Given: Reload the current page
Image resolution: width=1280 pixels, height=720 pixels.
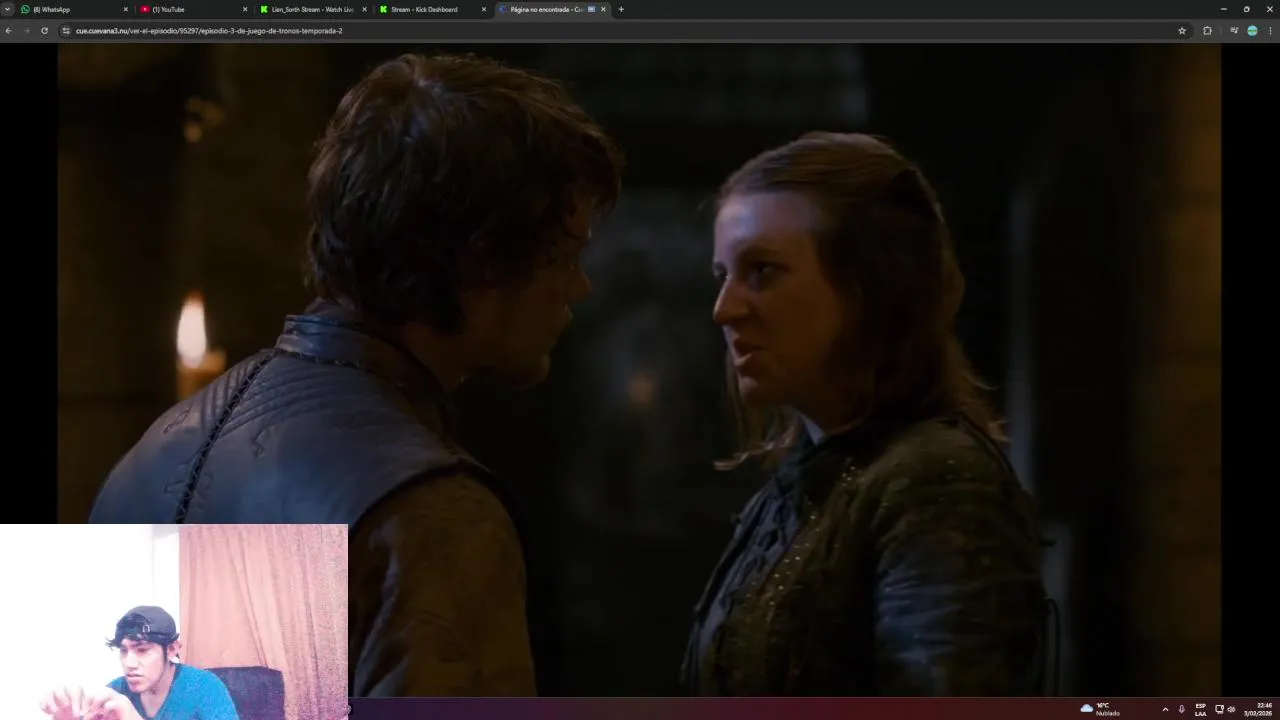Looking at the screenshot, I should point(44,30).
